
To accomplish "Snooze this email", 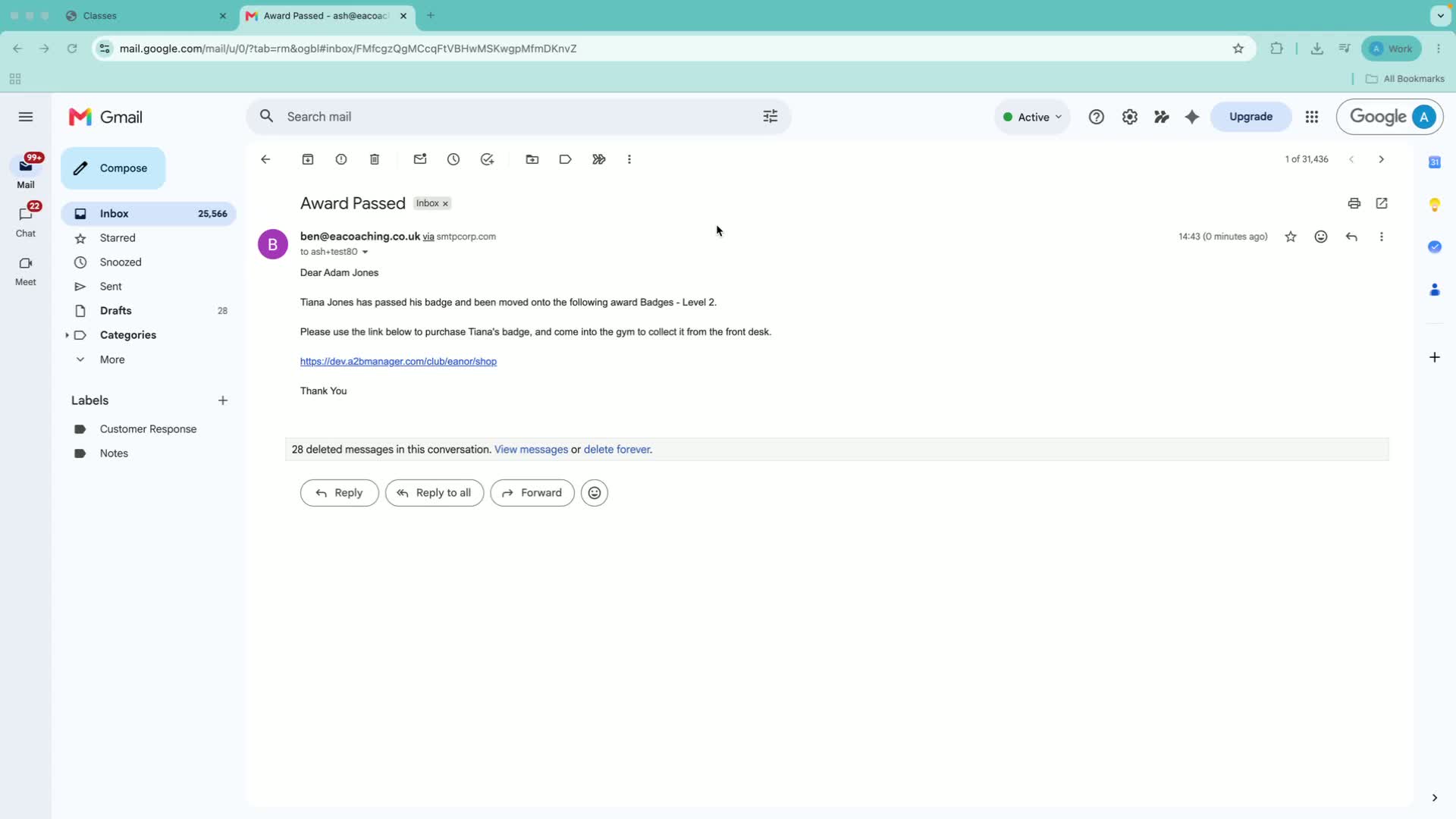I will (x=453, y=159).
